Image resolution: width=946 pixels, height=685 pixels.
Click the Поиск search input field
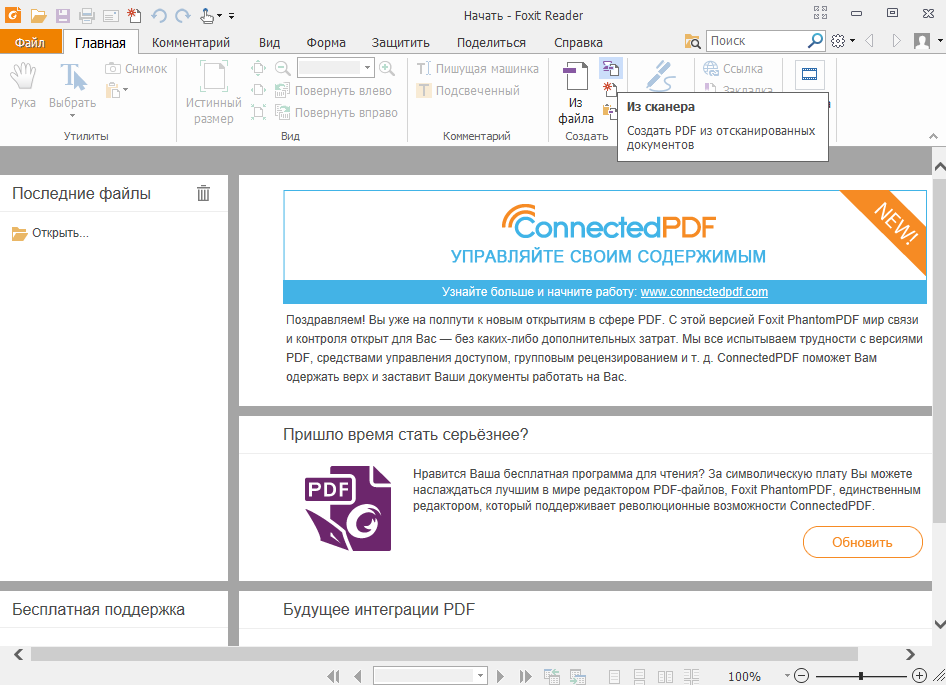(x=756, y=41)
